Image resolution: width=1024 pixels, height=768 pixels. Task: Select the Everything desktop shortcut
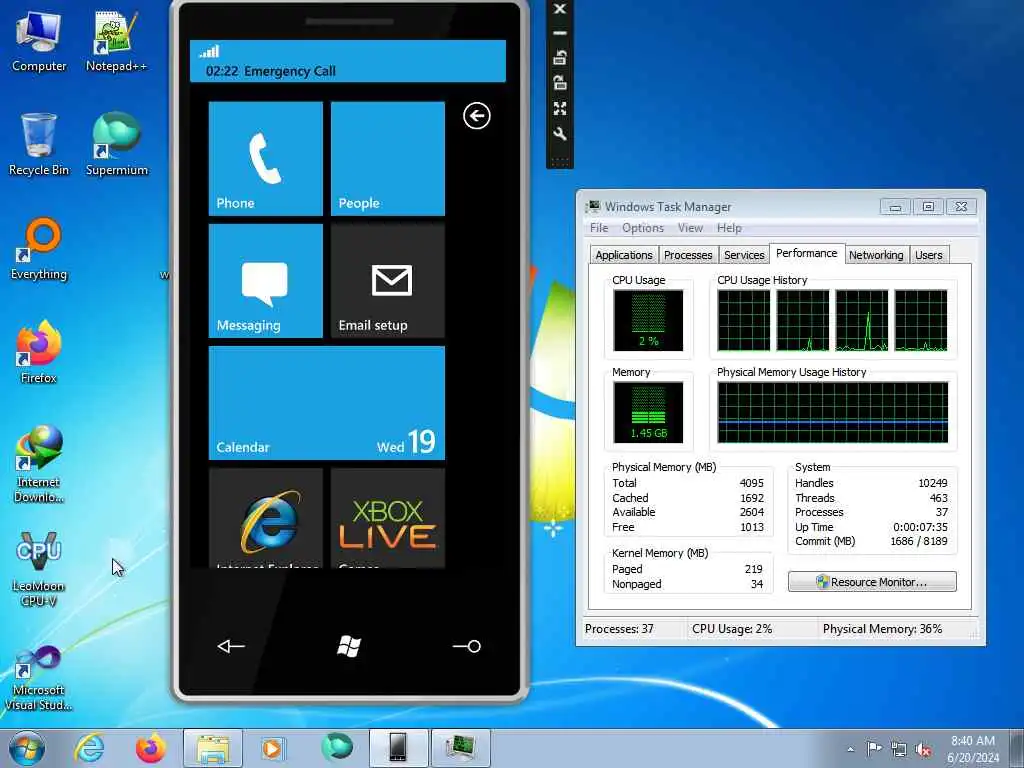(x=39, y=249)
